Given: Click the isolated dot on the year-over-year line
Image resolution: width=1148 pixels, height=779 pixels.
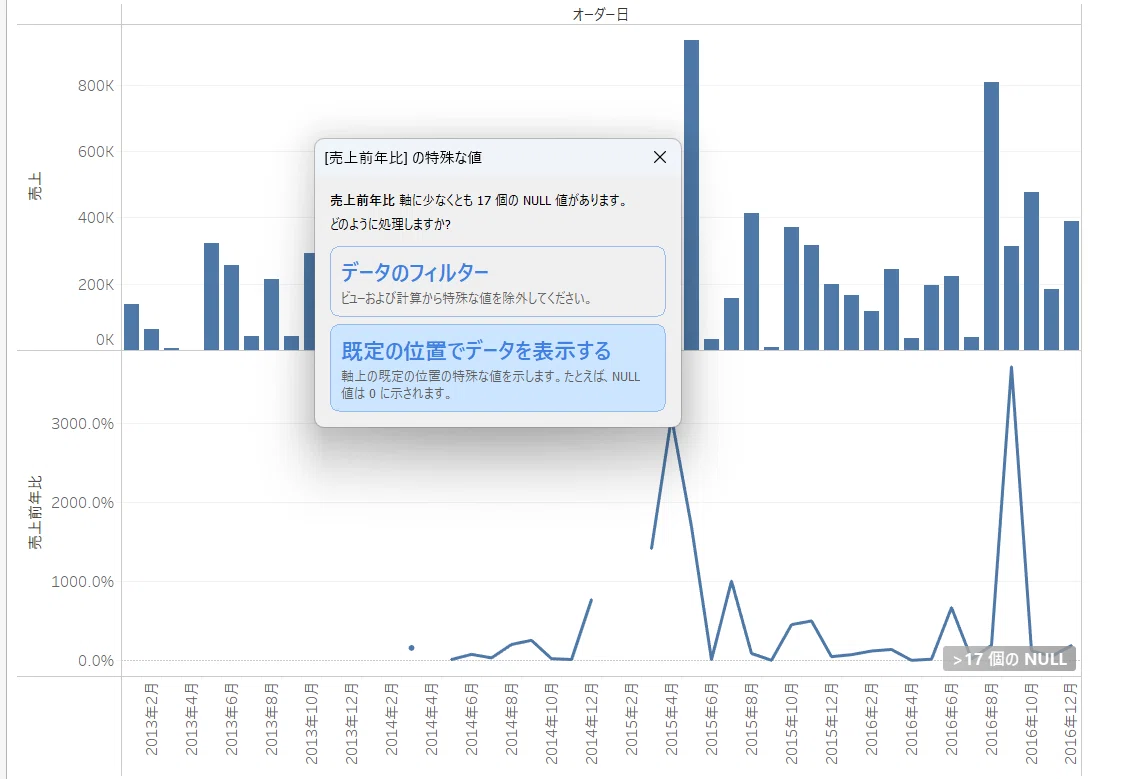Looking at the screenshot, I should point(411,648).
